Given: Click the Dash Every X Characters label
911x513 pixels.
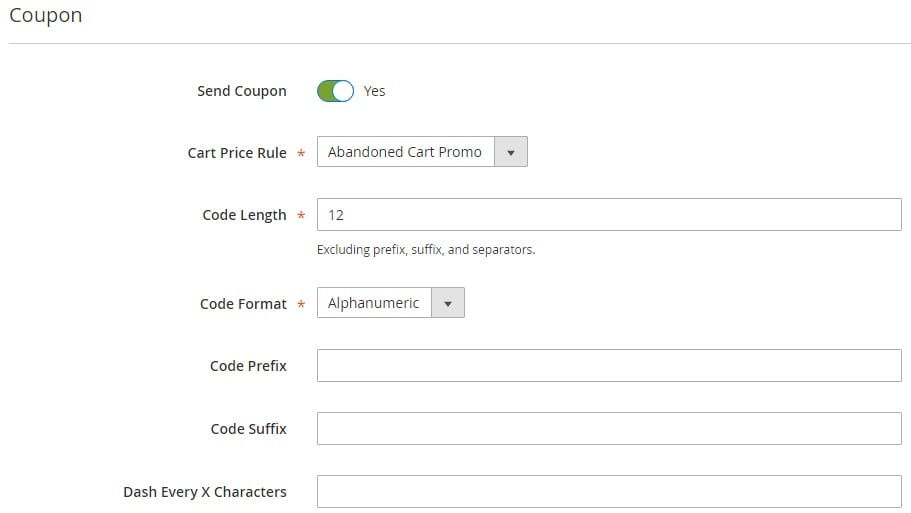Looking at the screenshot, I should point(205,492).
